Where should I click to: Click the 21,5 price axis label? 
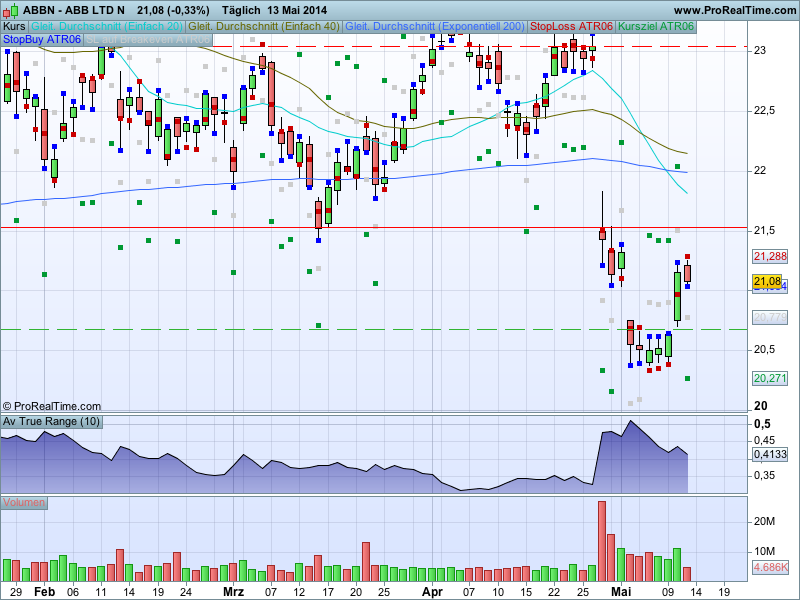click(x=764, y=231)
